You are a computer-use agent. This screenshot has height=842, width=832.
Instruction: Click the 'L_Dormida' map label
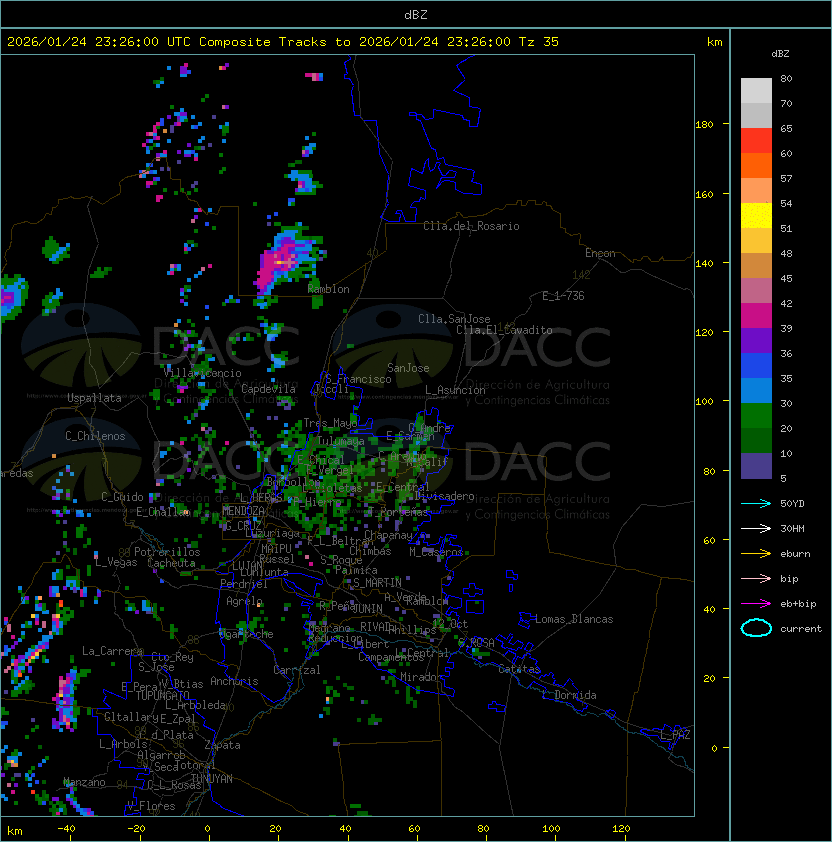(x=569, y=695)
